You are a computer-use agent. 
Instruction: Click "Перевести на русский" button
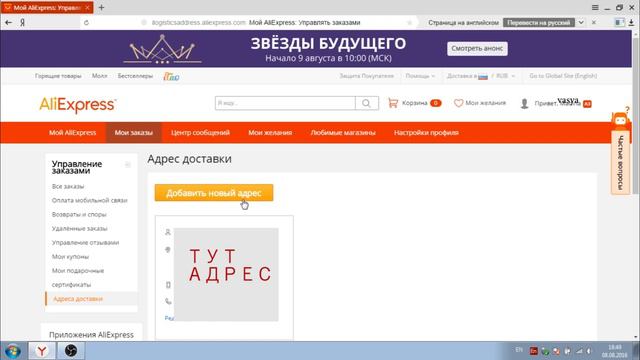click(539, 23)
